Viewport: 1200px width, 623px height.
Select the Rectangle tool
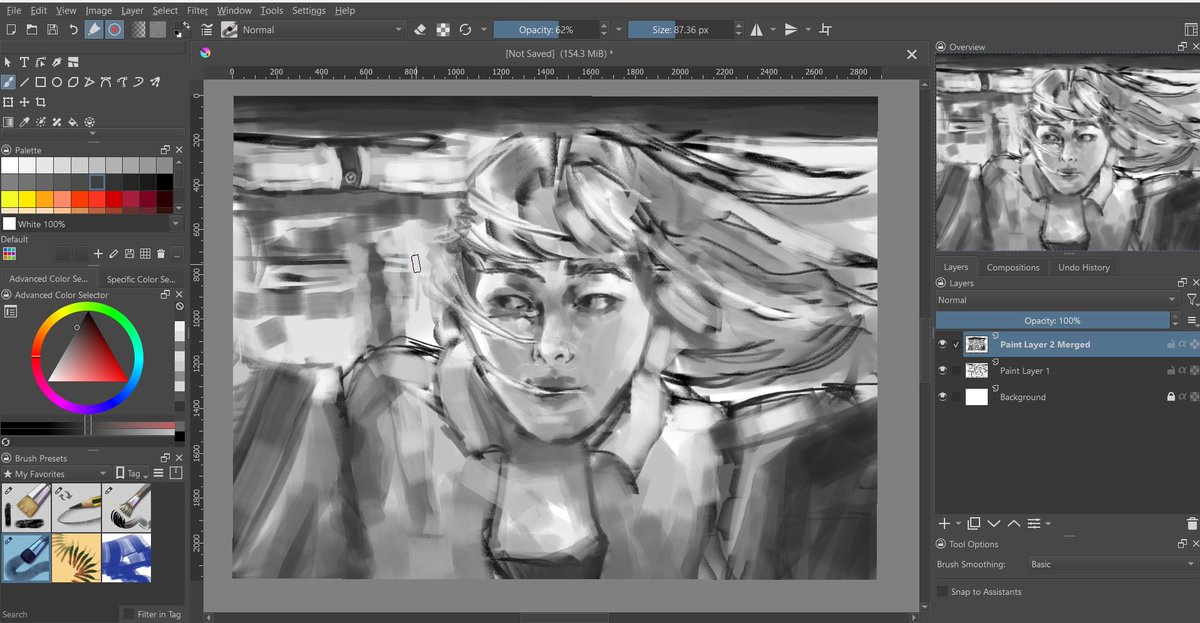coord(41,82)
